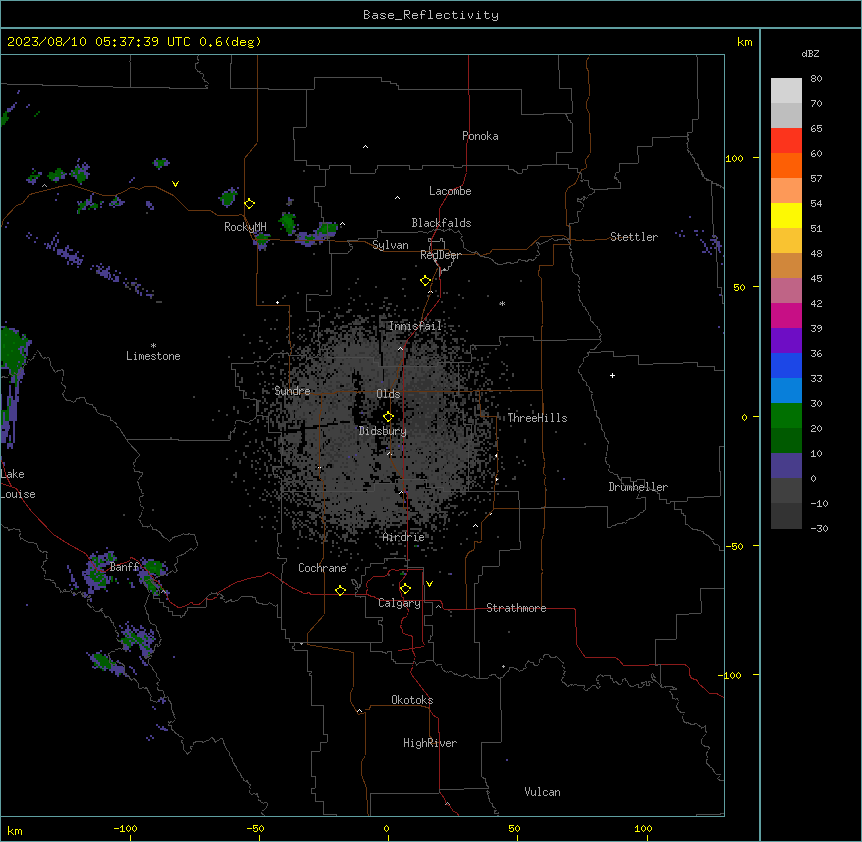Select the yellow diamond marker between Olds and Didsbury

point(388,417)
